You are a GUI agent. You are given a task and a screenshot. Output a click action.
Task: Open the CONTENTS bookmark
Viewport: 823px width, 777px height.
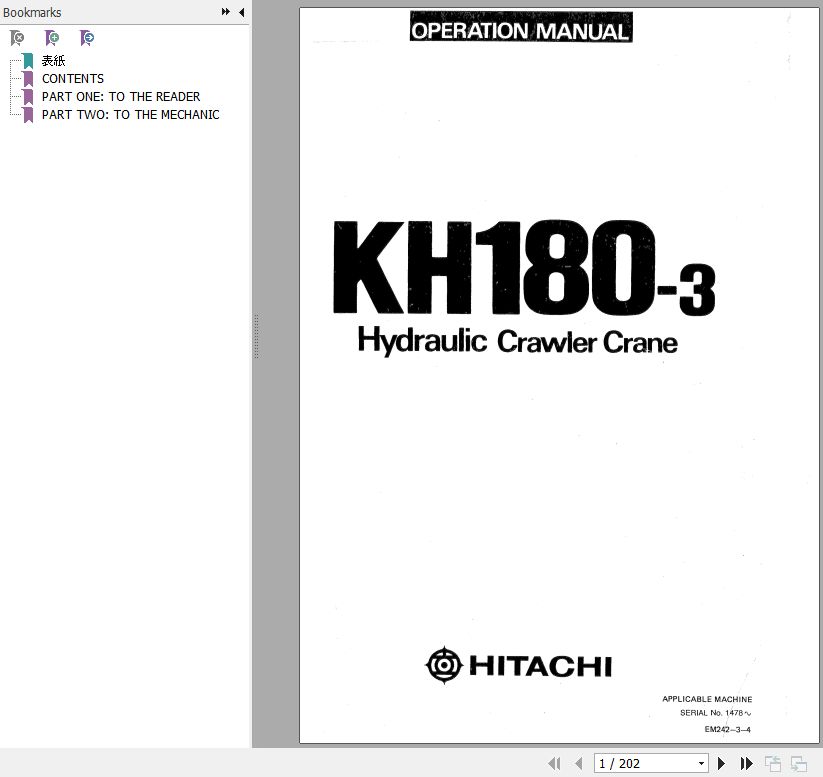click(x=73, y=79)
